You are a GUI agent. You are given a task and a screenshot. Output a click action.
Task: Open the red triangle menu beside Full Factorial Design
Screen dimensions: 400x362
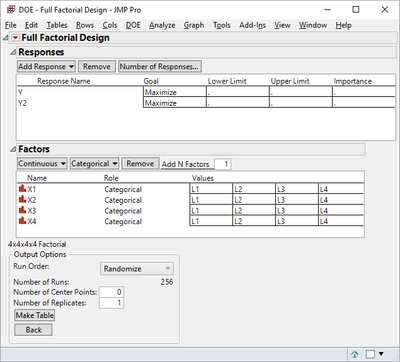click(x=15, y=38)
